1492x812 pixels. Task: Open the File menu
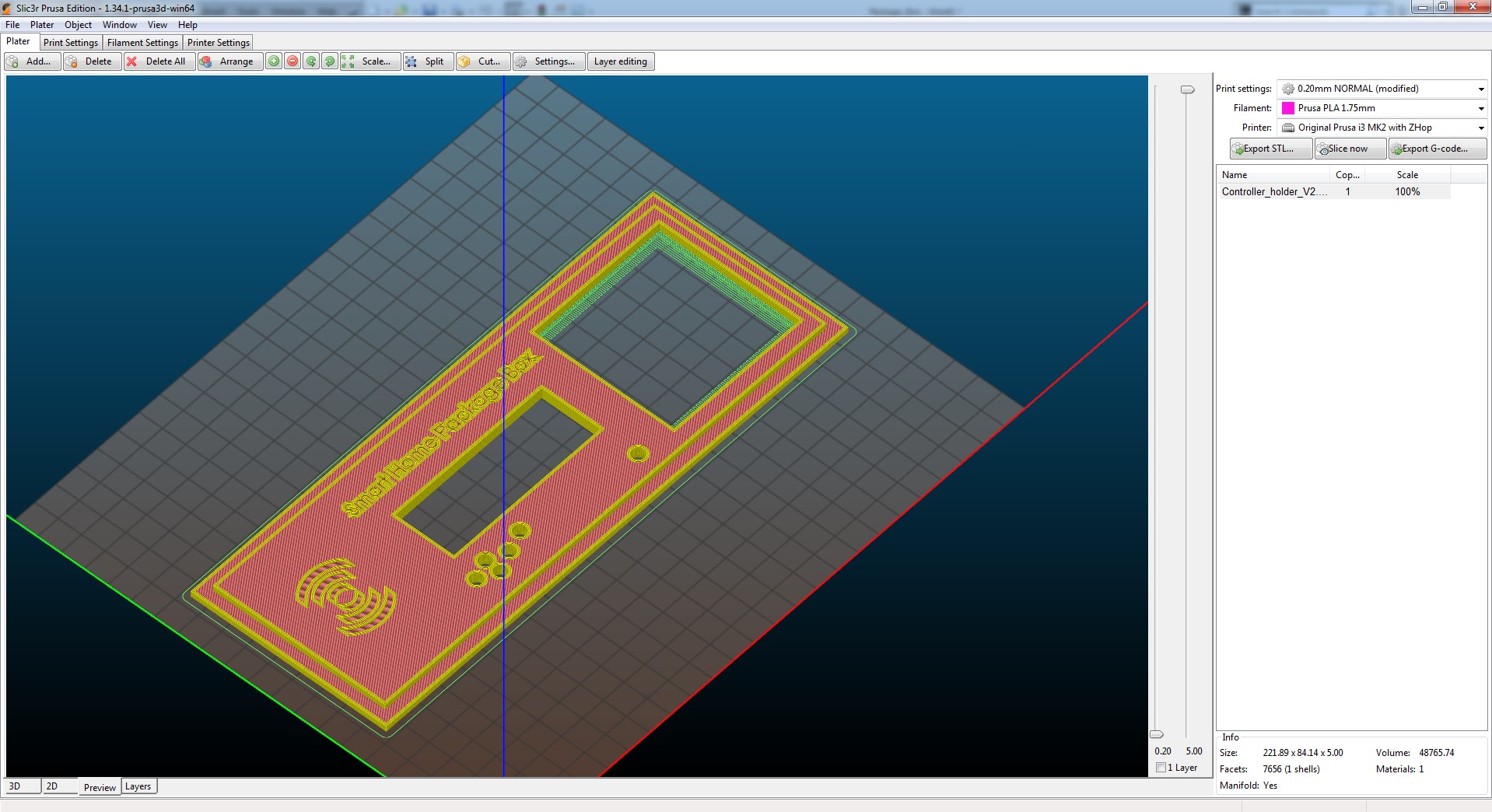tap(12, 25)
